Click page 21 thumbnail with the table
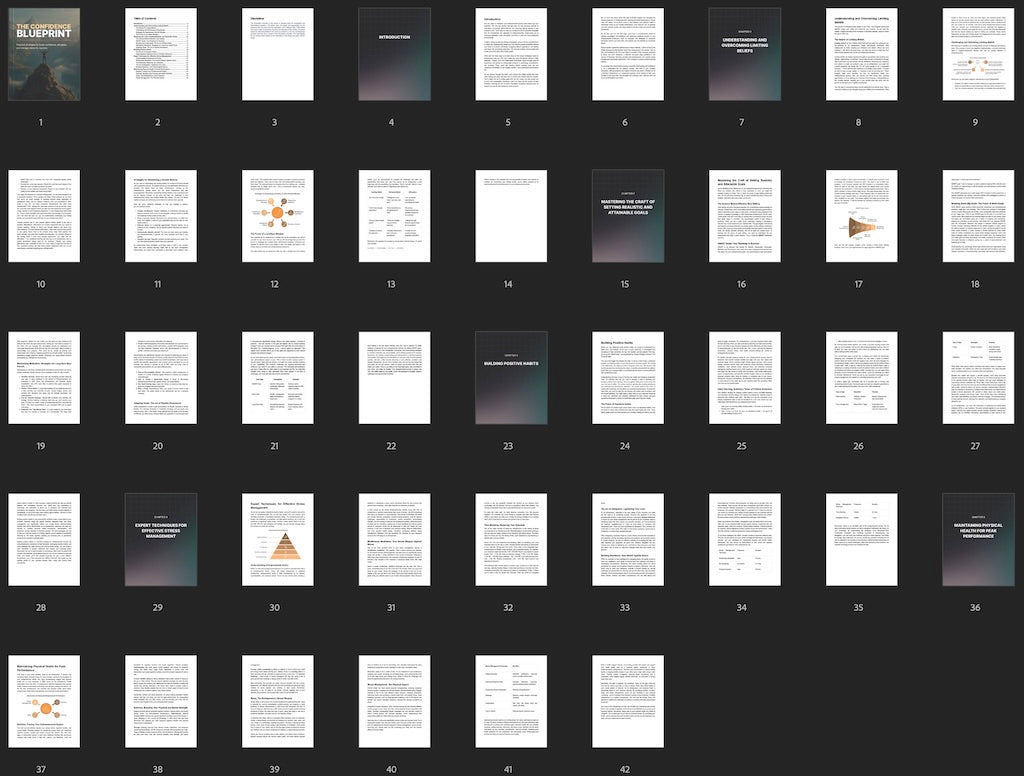 [274, 378]
